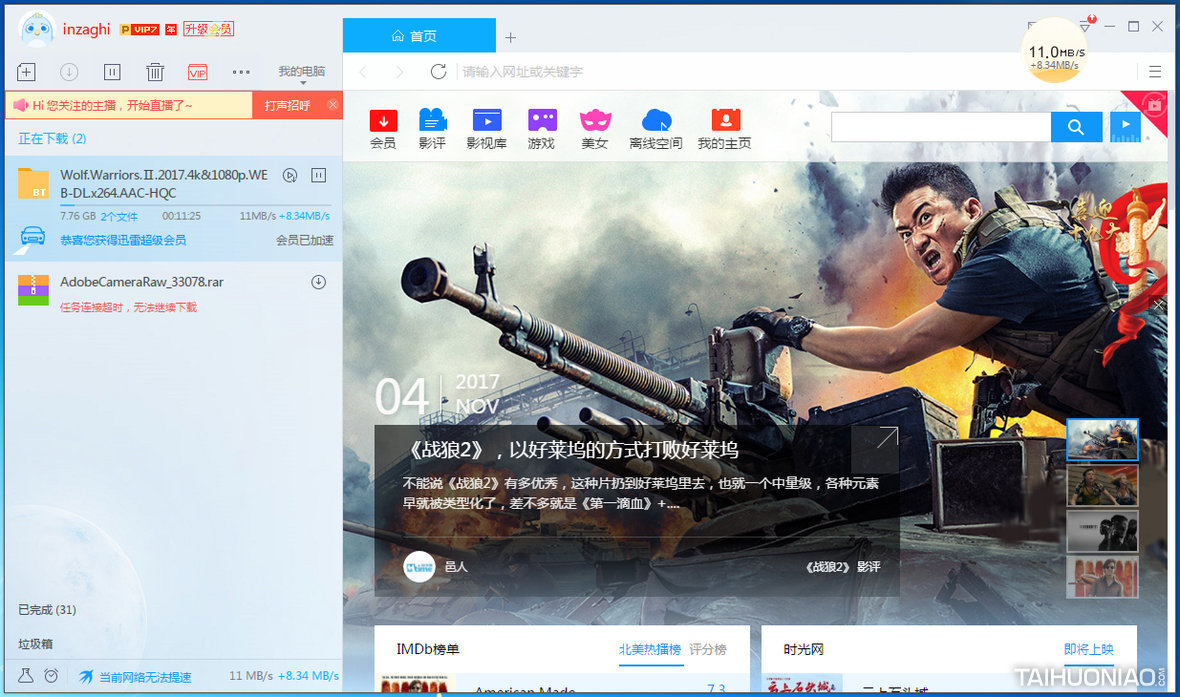Click the trash delete icon in toolbar
Viewport: 1180px width, 697px height.
click(x=155, y=72)
